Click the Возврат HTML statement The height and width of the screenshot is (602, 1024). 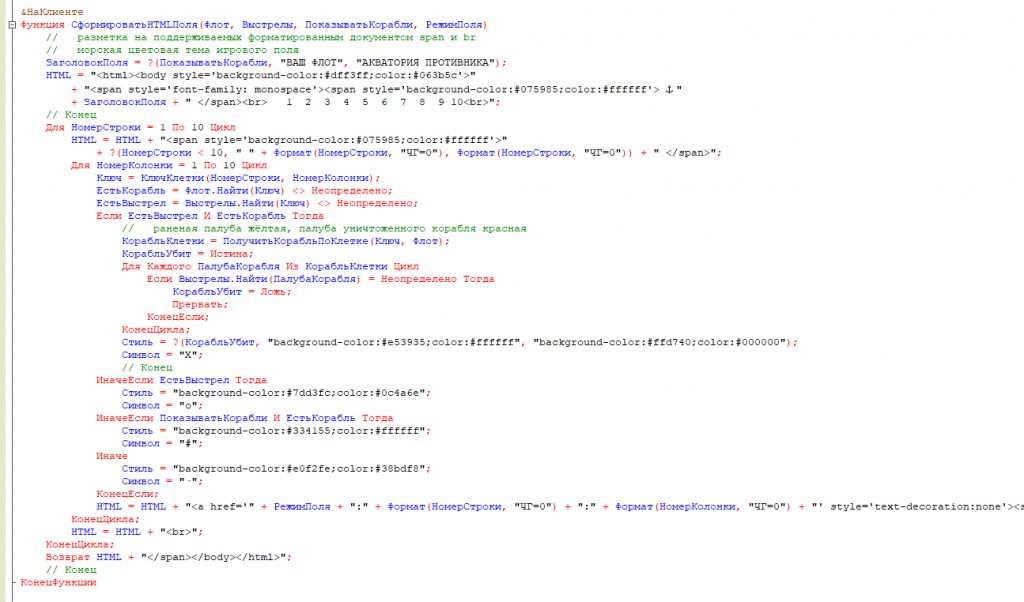pyautogui.click(x=168, y=558)
